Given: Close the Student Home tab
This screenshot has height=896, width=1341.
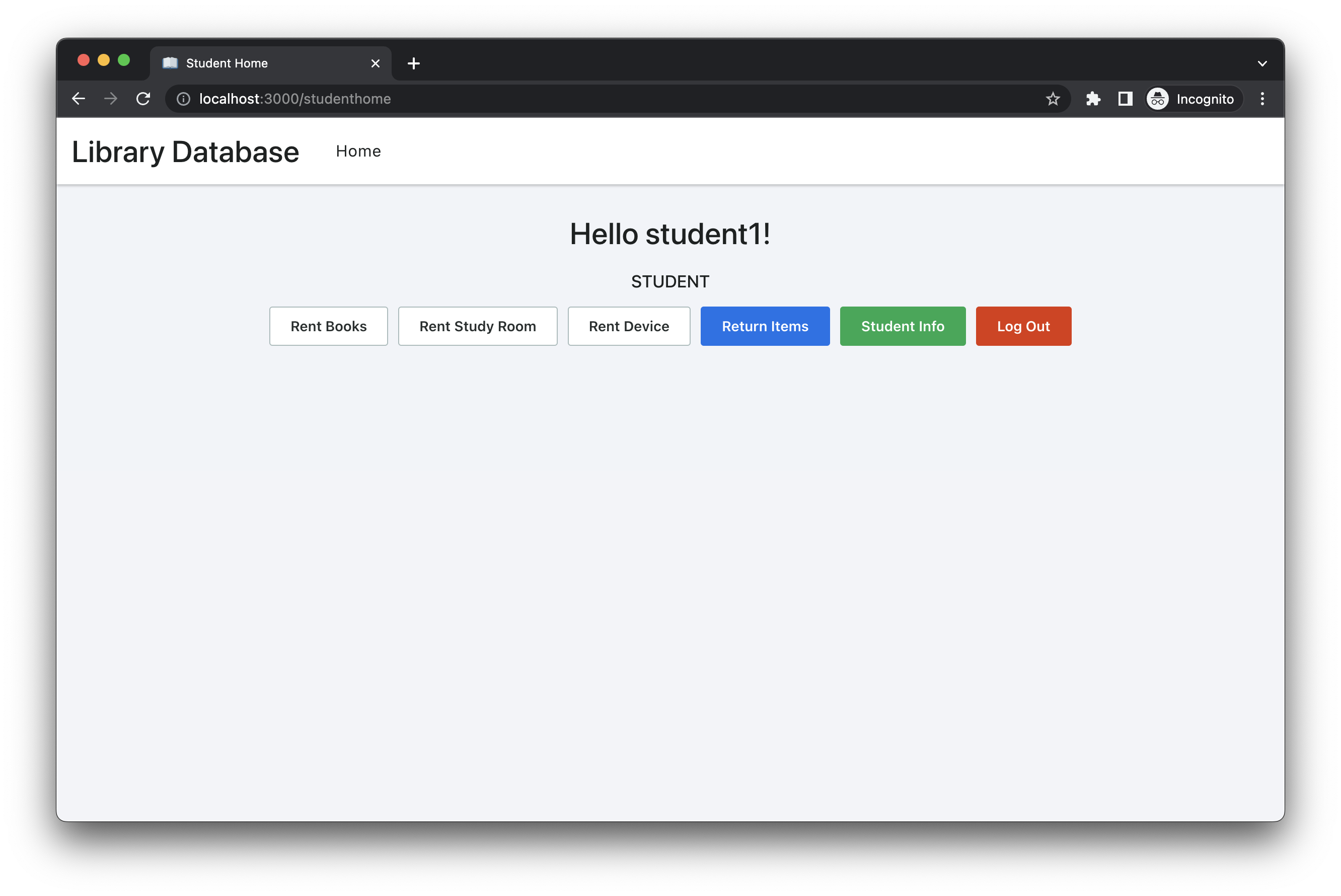Looking at the screenshot, I should tap(376, 63).
